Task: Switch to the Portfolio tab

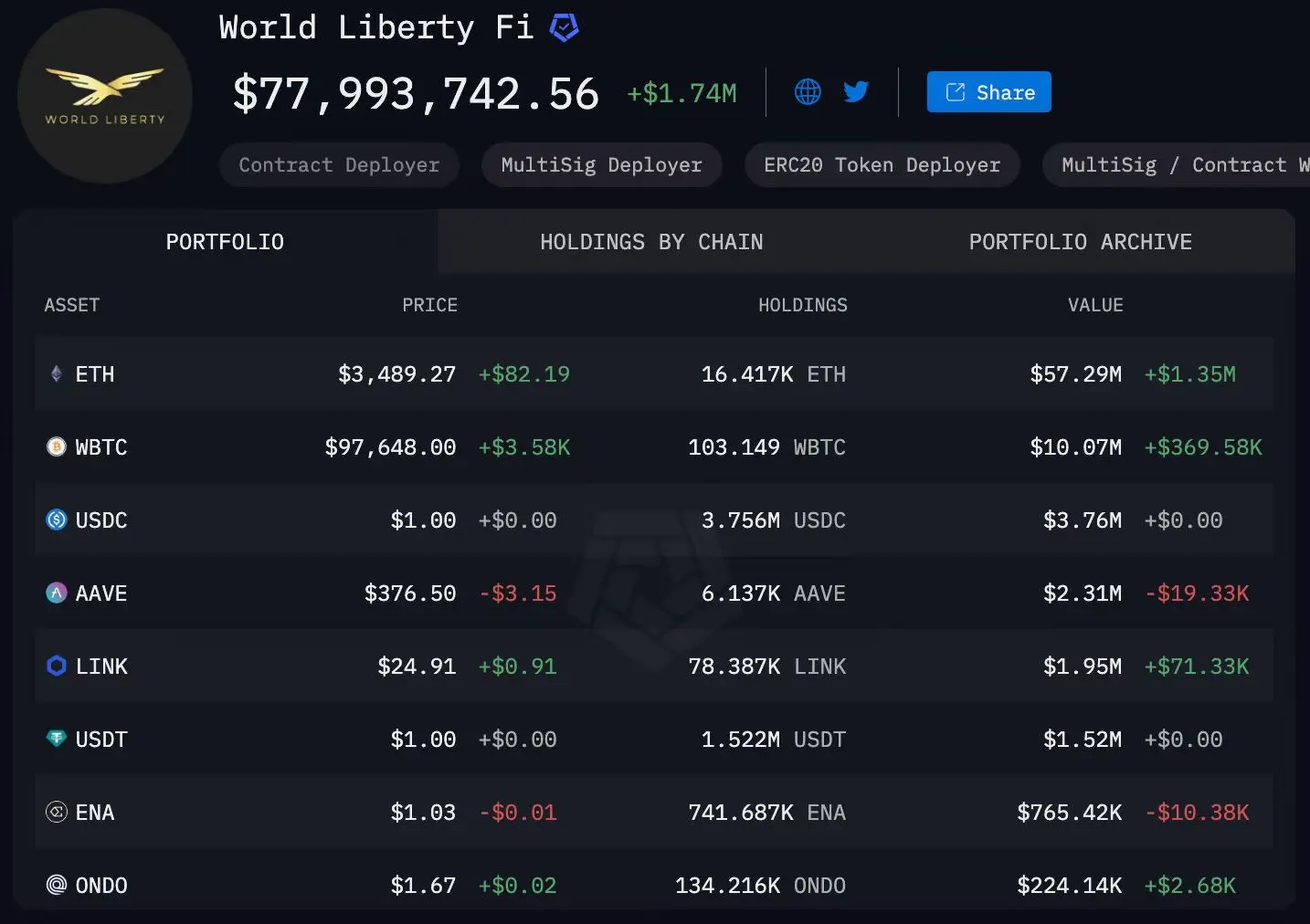Action: (x=225, y=242)
